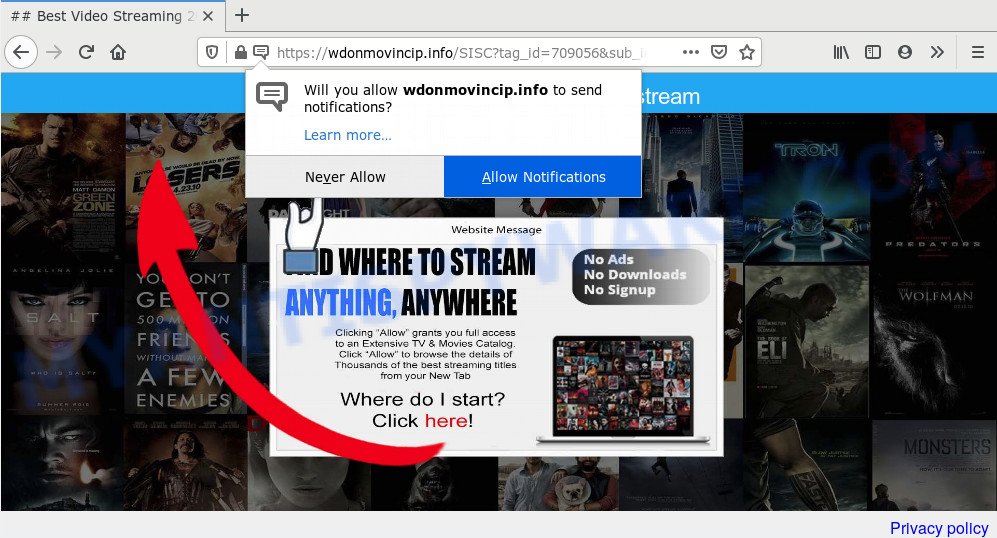997x538 pixels.
Task: Click the notification permission icon in address bar
Action: [261, 52]
